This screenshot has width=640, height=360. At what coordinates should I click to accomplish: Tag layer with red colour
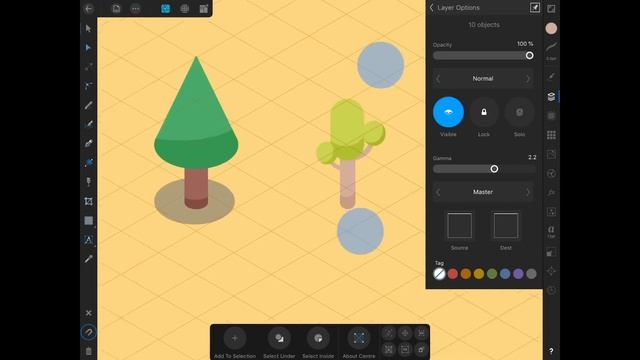click(x=453, y=274)
